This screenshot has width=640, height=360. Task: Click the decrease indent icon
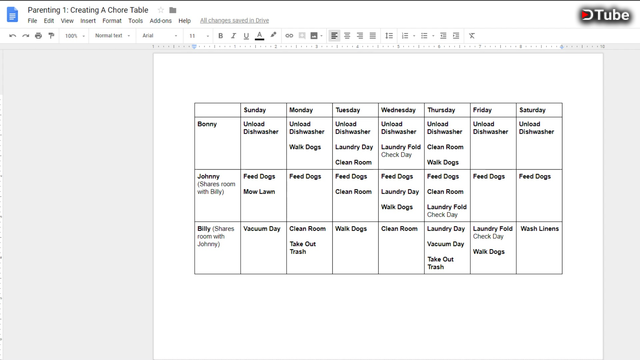443,36
